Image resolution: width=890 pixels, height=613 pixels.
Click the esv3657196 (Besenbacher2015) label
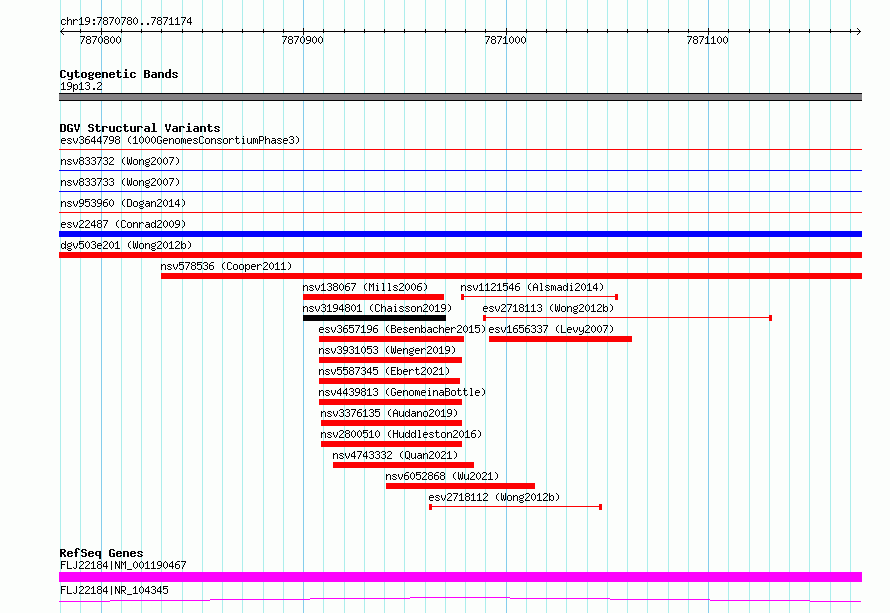(402, 329)
